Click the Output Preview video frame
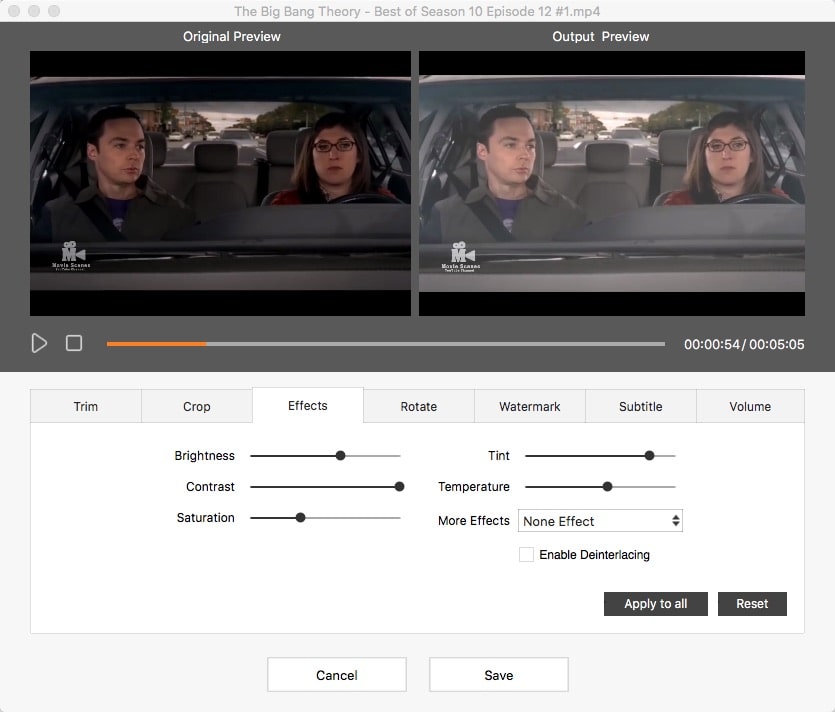The width and height of the screenshot is (835, 712). [x=612, y=183]
